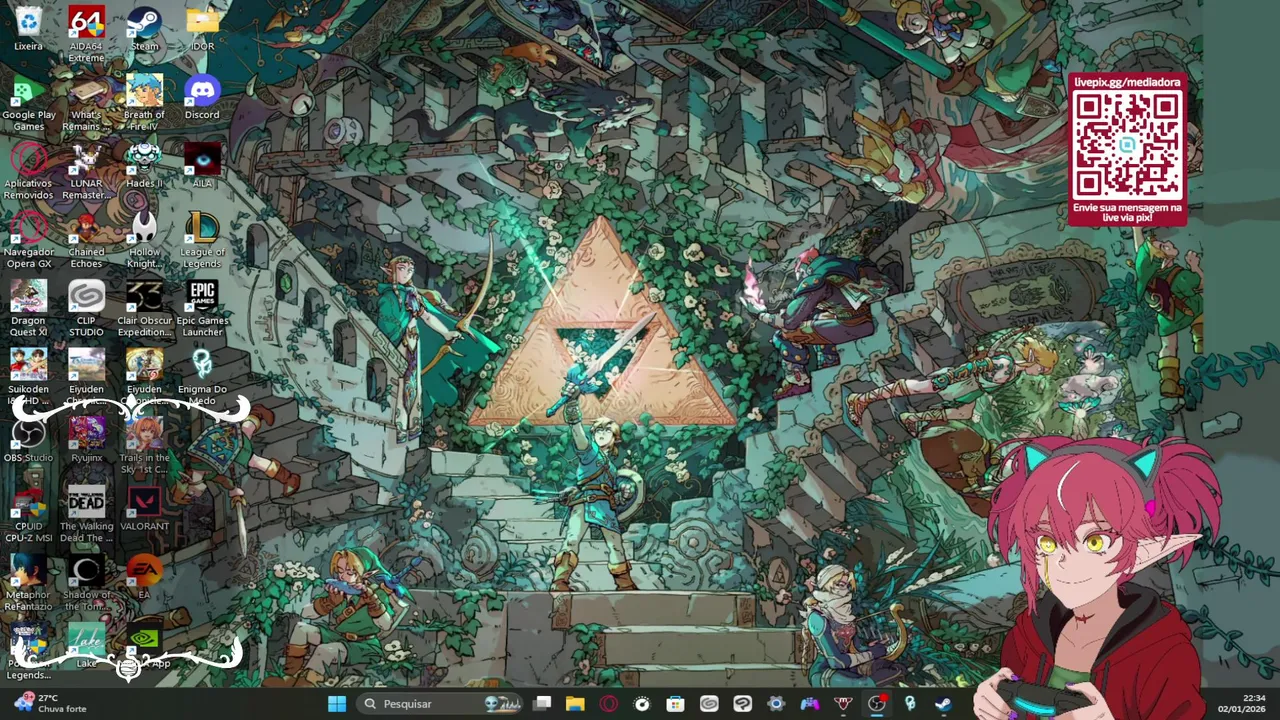
Task: Select the Dragon Quest XI icon
Action: pos(28,309)
